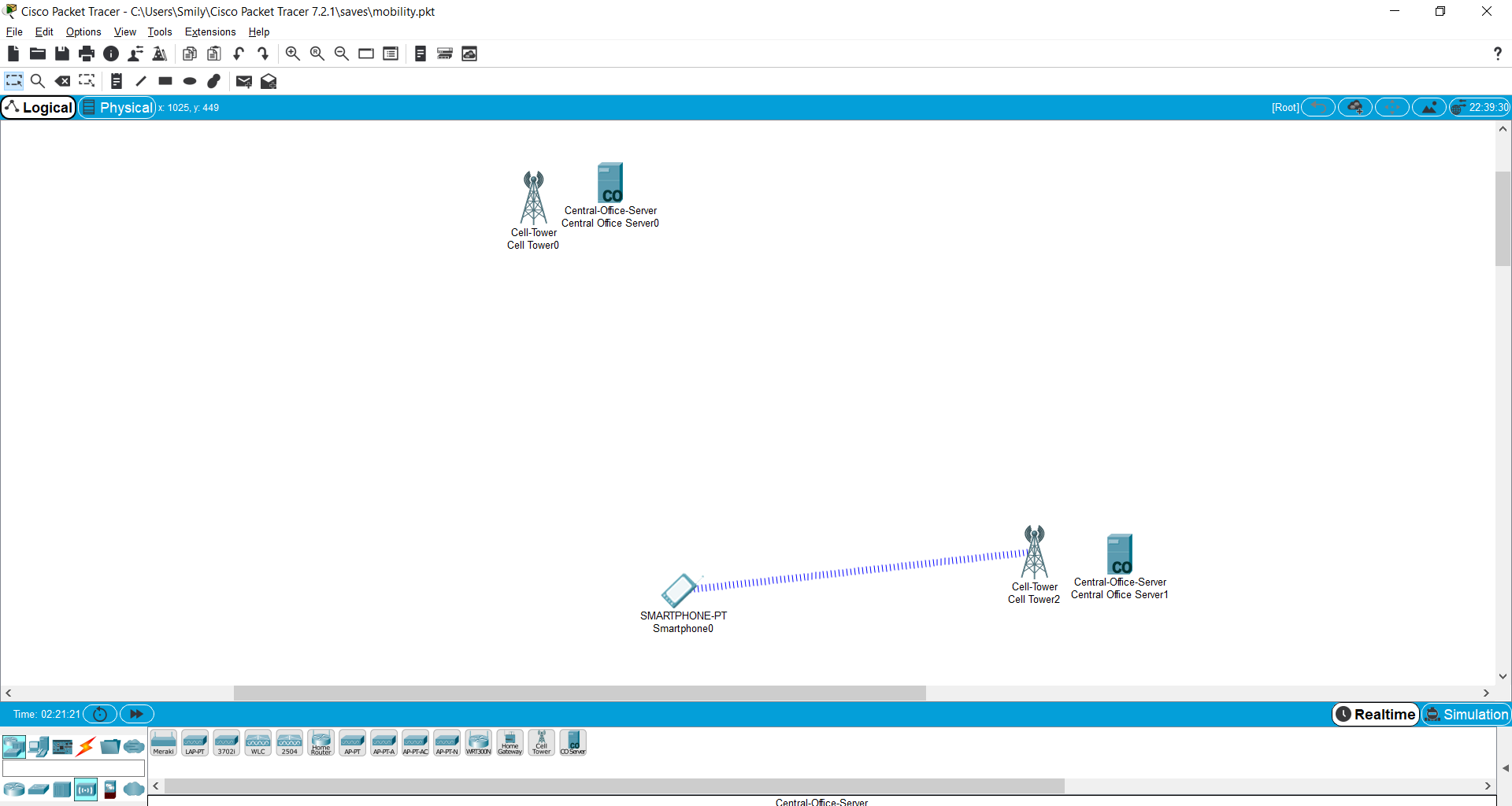Open environment time 22:39:30 button
Viewport: 1512px width, 806px height.
pyautogui.click(x=1480, y=107)
